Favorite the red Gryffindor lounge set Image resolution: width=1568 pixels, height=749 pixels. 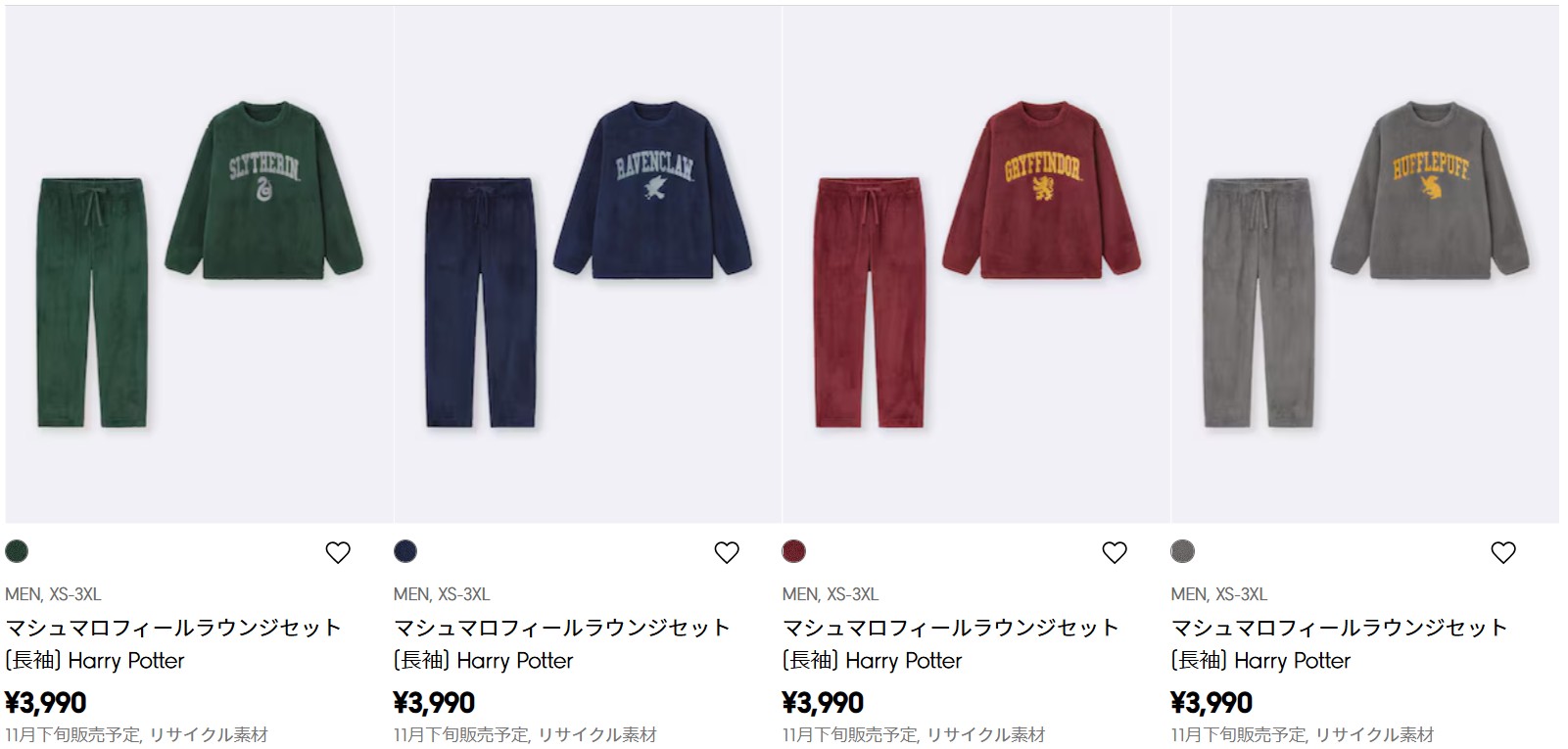(1115, 553)
